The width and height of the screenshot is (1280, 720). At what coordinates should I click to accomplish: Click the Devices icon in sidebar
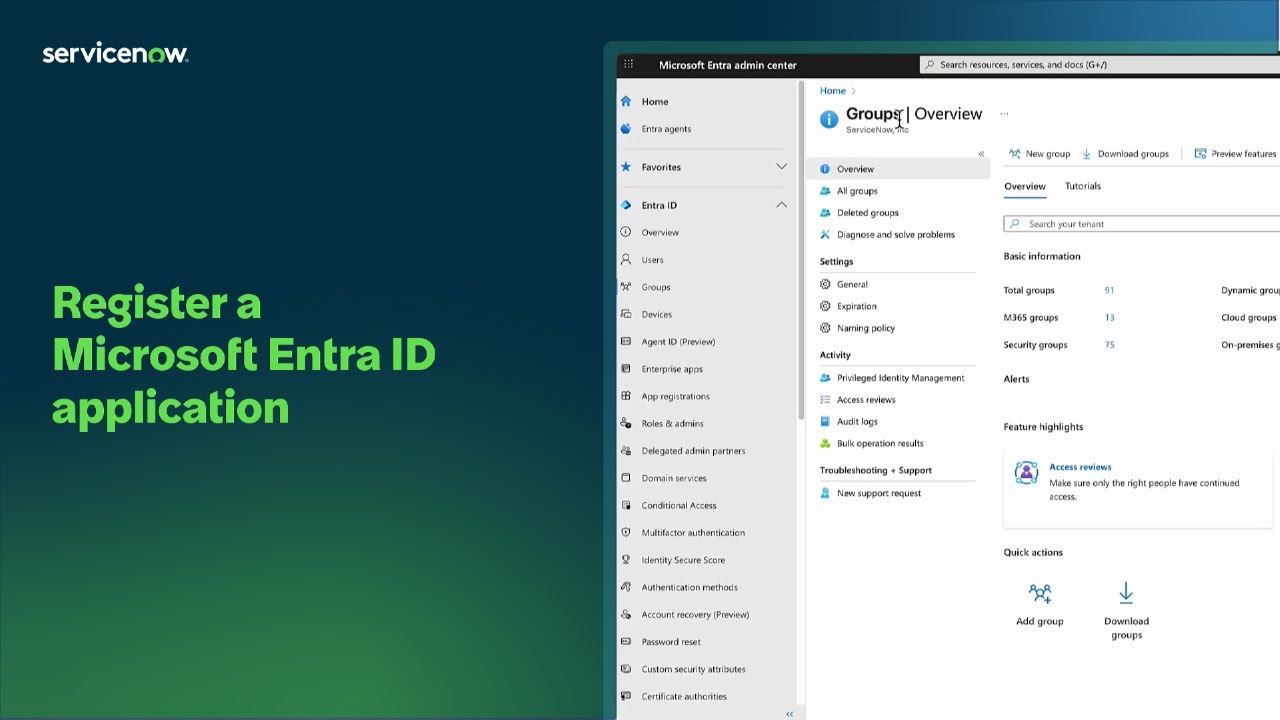[626, 314]
